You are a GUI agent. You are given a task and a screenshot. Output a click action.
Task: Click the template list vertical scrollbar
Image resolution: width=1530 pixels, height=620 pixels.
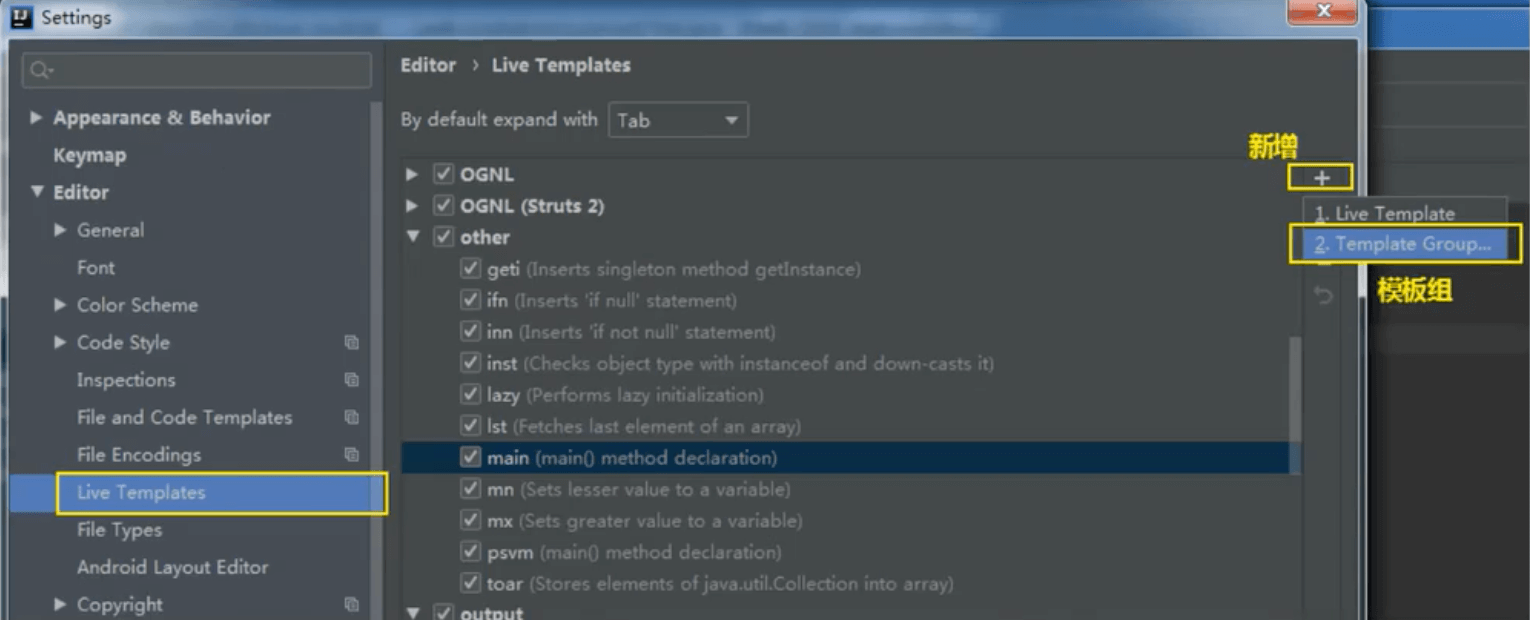pyautogui.click(x=1295, y=390)
